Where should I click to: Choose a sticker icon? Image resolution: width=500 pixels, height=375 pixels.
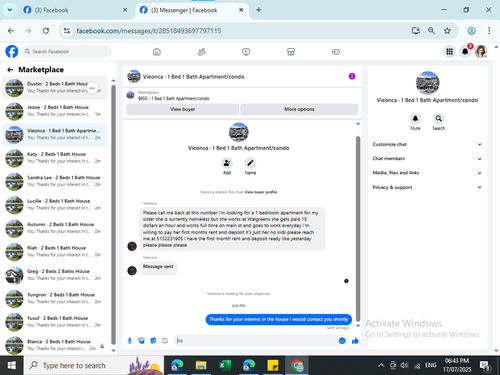[x=153, y=341]
